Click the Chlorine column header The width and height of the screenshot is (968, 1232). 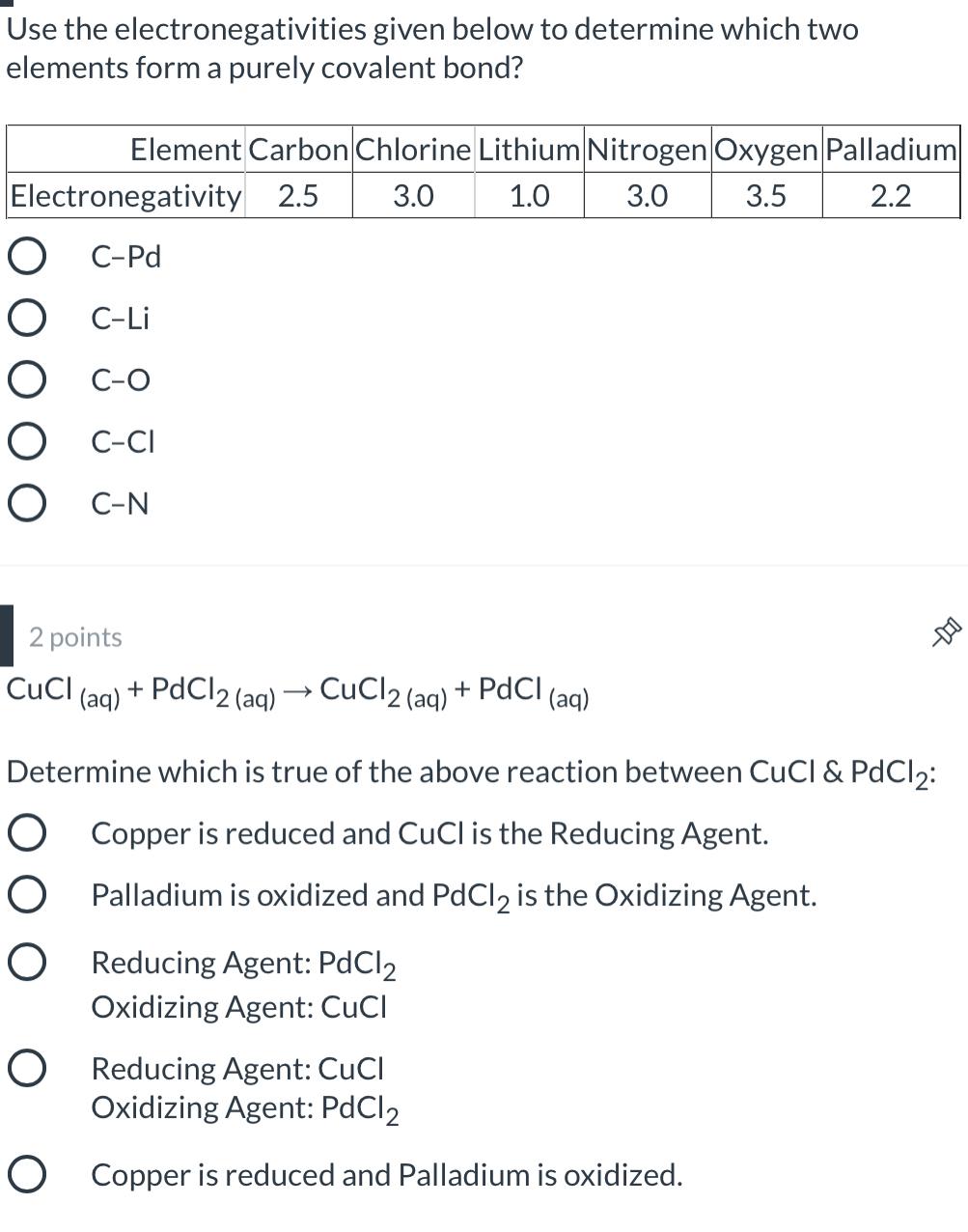(414, 149)
